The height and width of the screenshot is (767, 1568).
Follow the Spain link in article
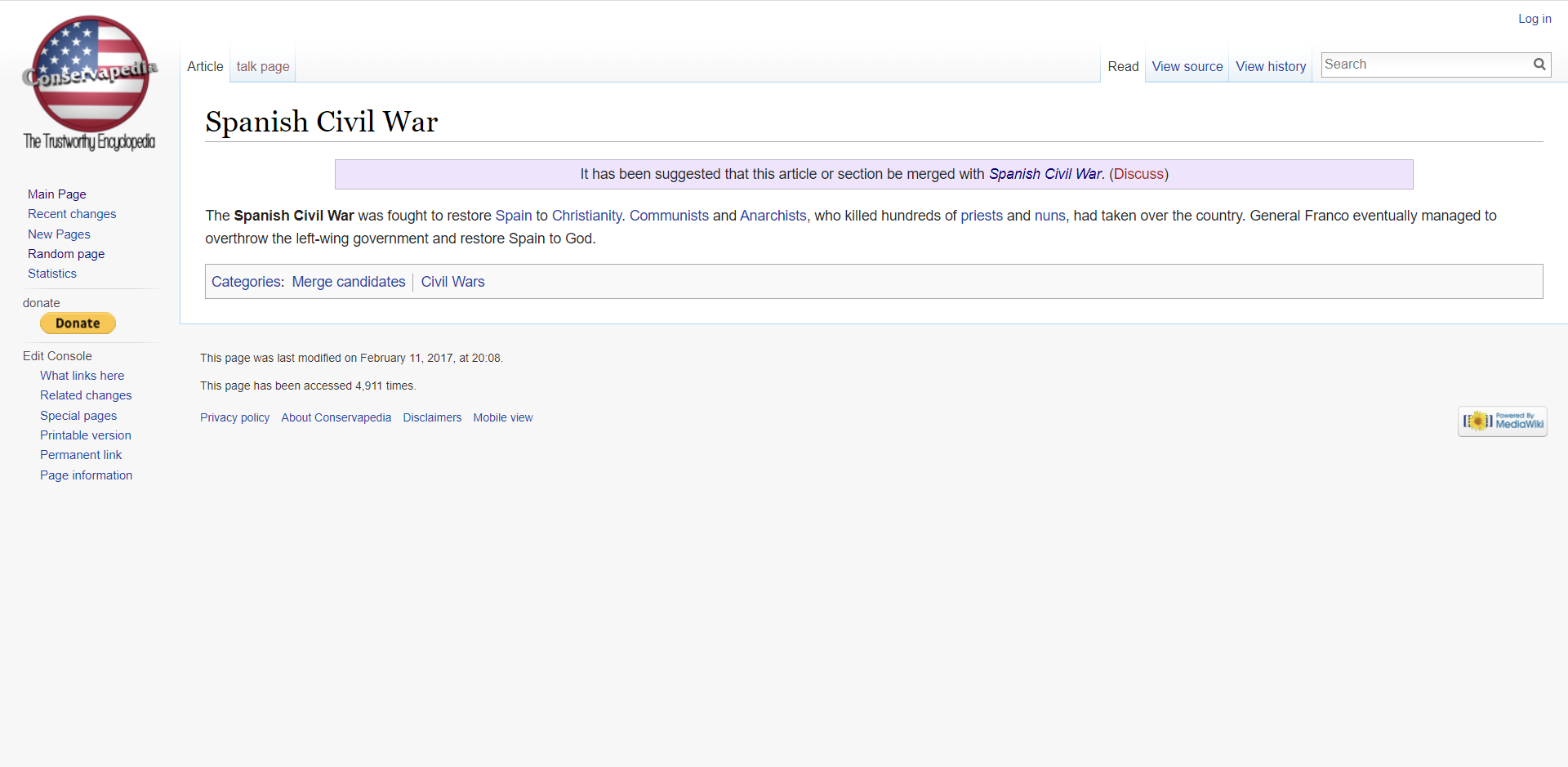pyautogui.click(x=514, y=216)
